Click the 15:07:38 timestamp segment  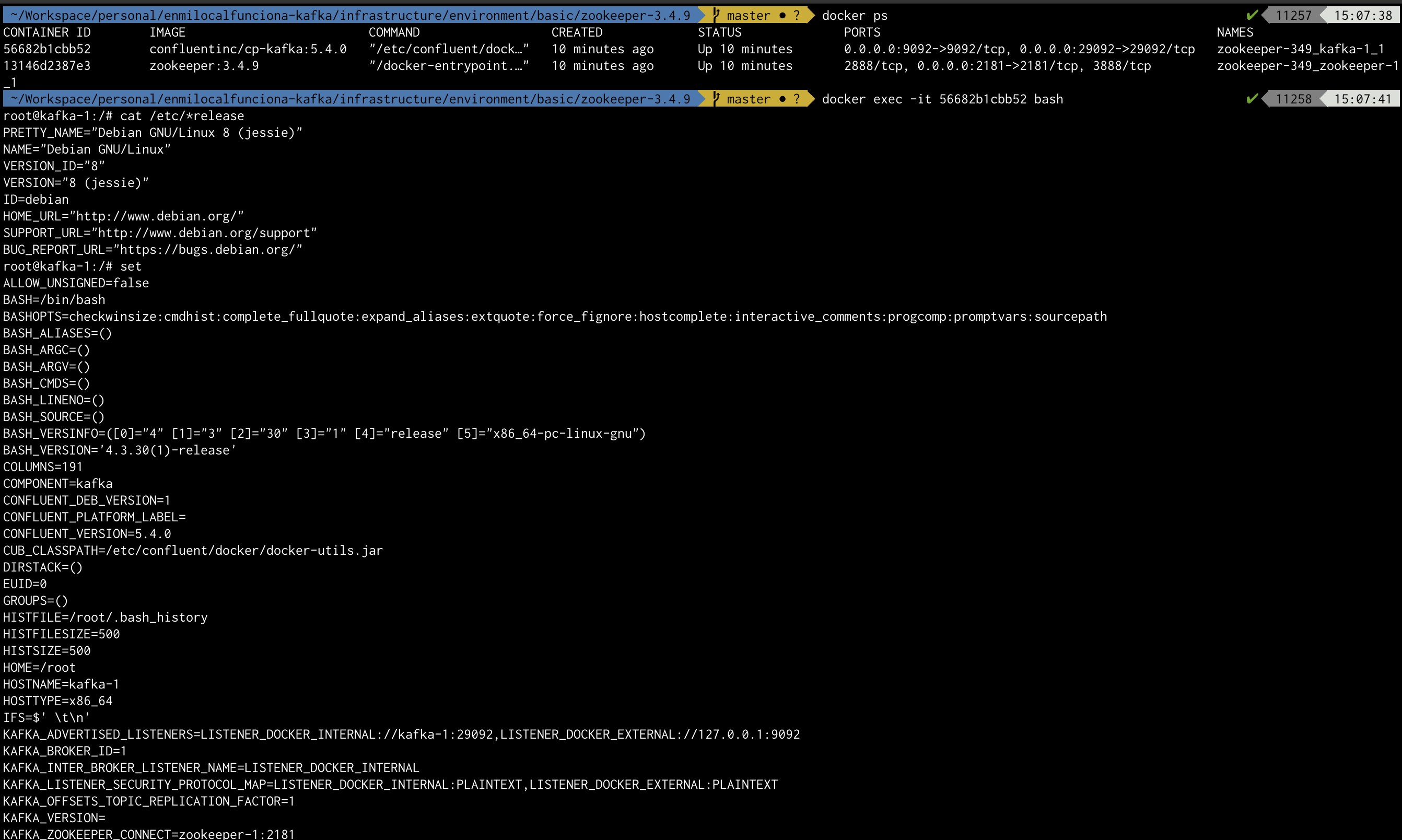(x=1362, y=15)
